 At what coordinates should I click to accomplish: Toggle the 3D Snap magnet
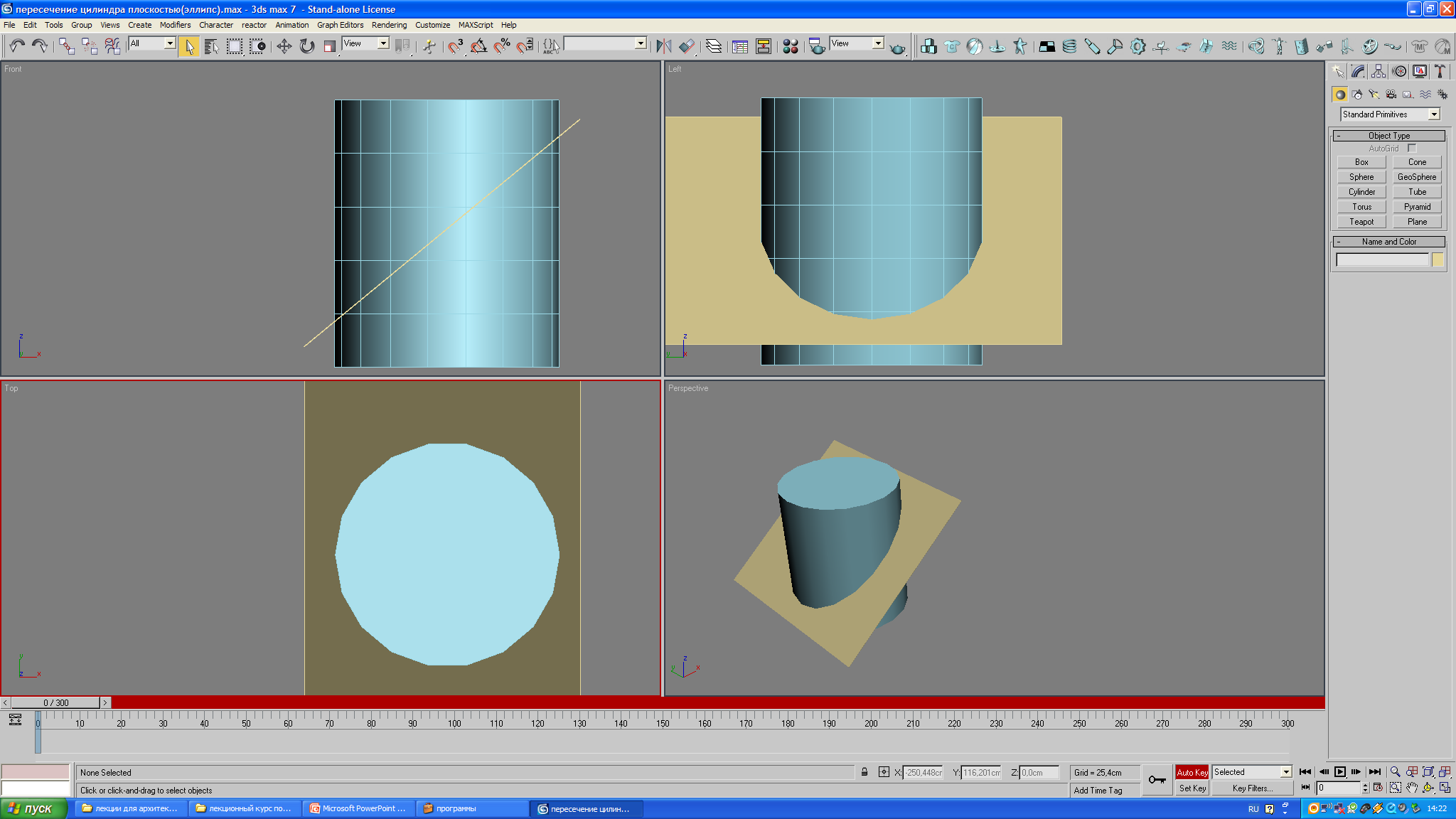(x=456, y=46)
